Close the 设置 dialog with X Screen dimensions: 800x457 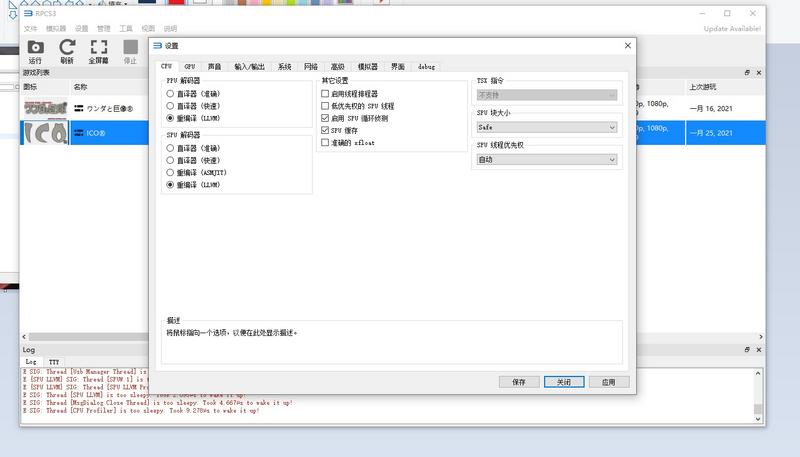[x=628, y=46]
